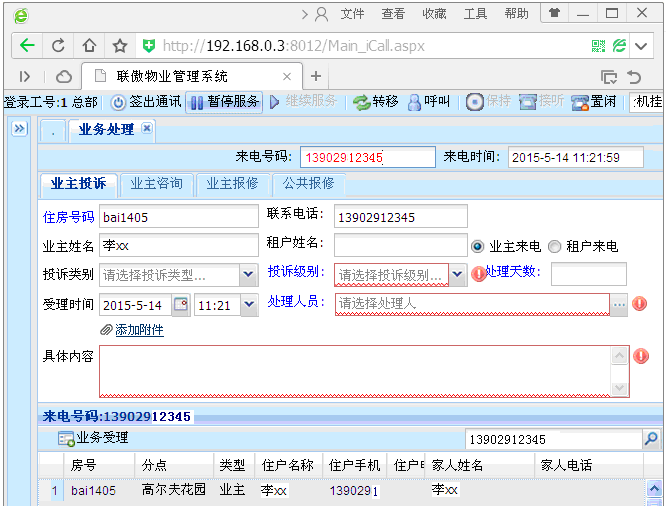Select the 租户来电 radio button
This screenshot has width=668, height=506.
click(554, 246)
